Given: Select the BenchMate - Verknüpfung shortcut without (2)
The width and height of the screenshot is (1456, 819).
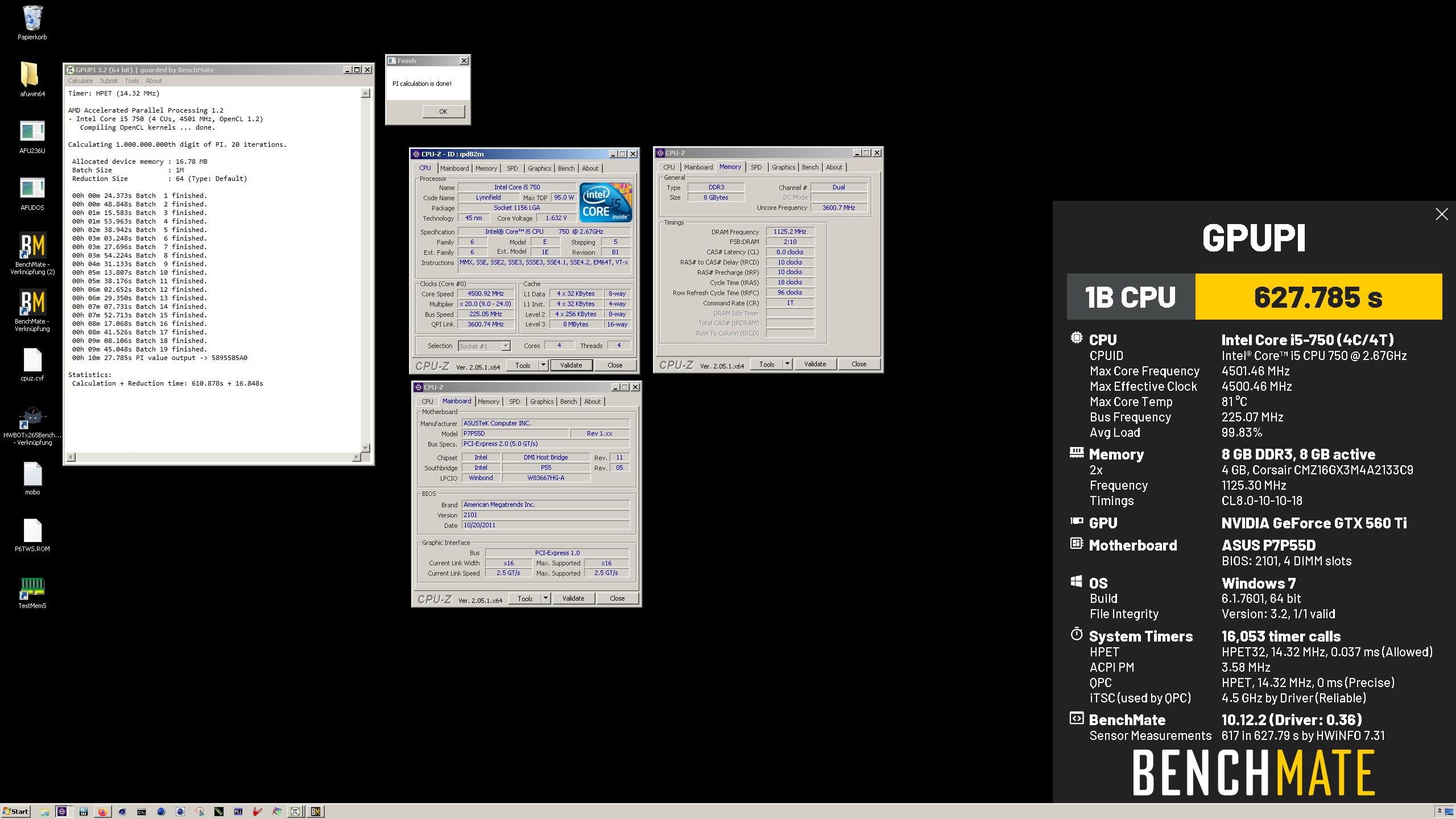Looking at the screenshot, I should point(32,311).
